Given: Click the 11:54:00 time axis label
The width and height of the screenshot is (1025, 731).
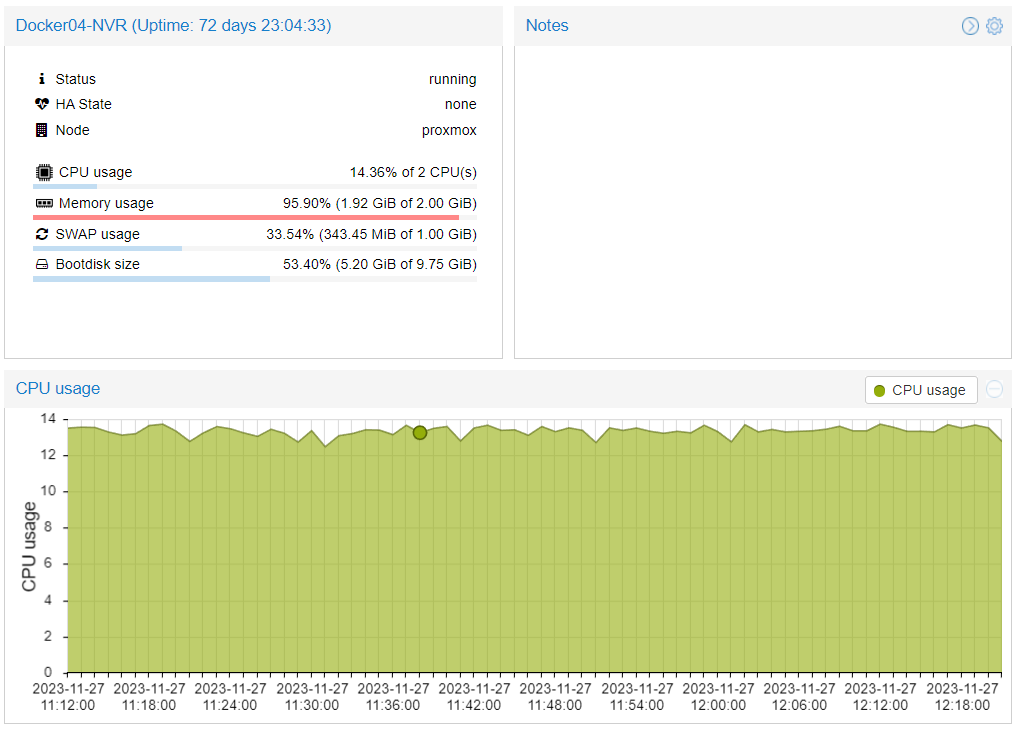Looking at the screenshot, I should 637,697.
